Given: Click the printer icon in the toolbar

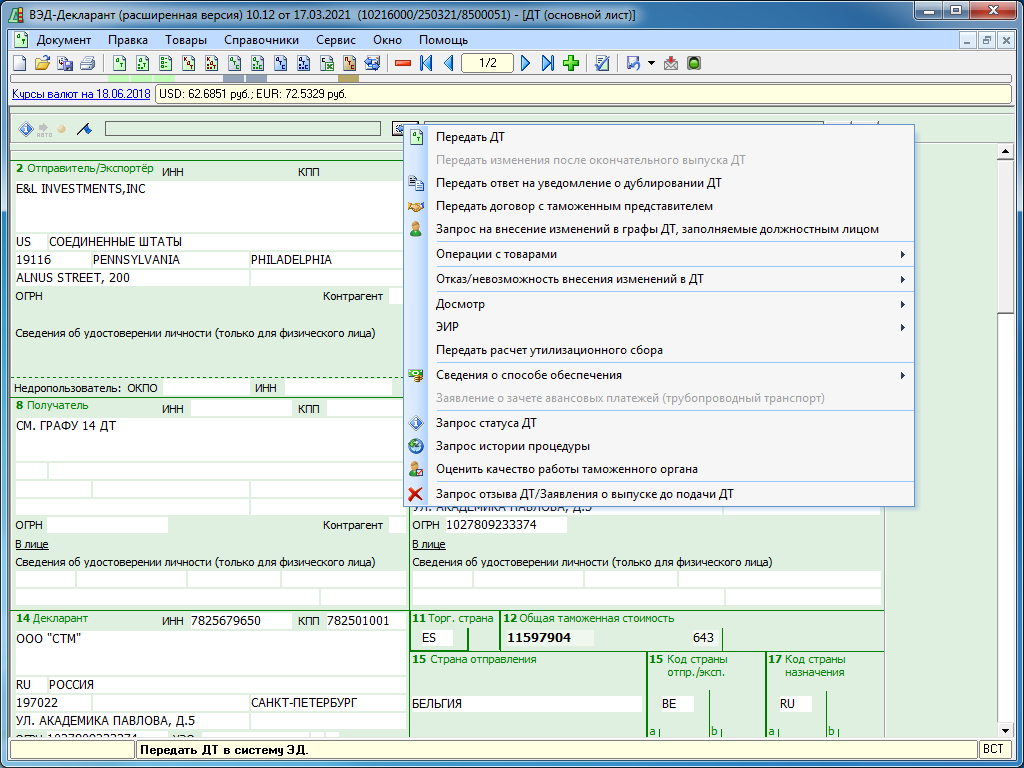Looking at the screenshot, I should pos(87,64).
